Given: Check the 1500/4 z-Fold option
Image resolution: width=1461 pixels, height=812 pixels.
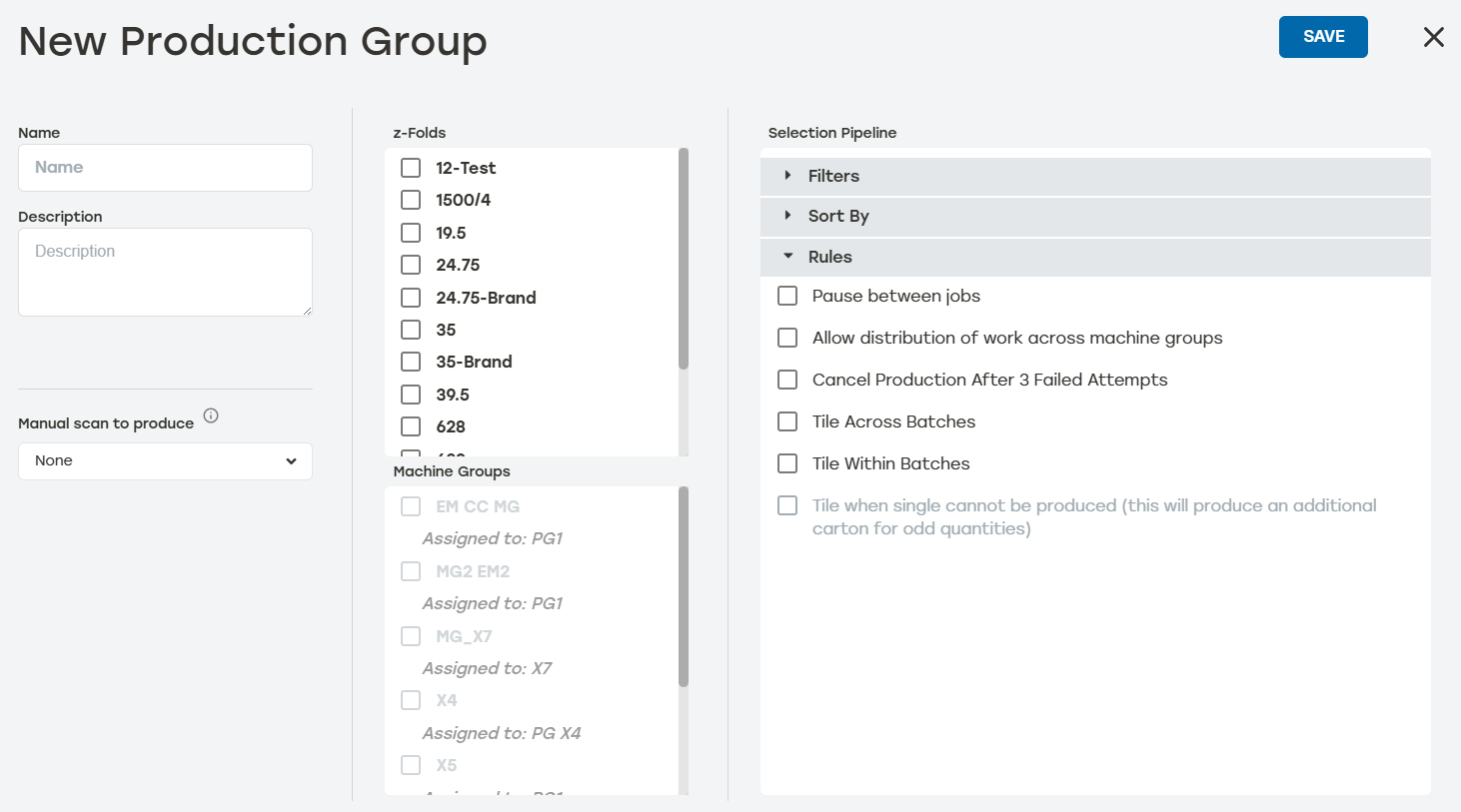Looking at the screenshot, I should [410, 199].
